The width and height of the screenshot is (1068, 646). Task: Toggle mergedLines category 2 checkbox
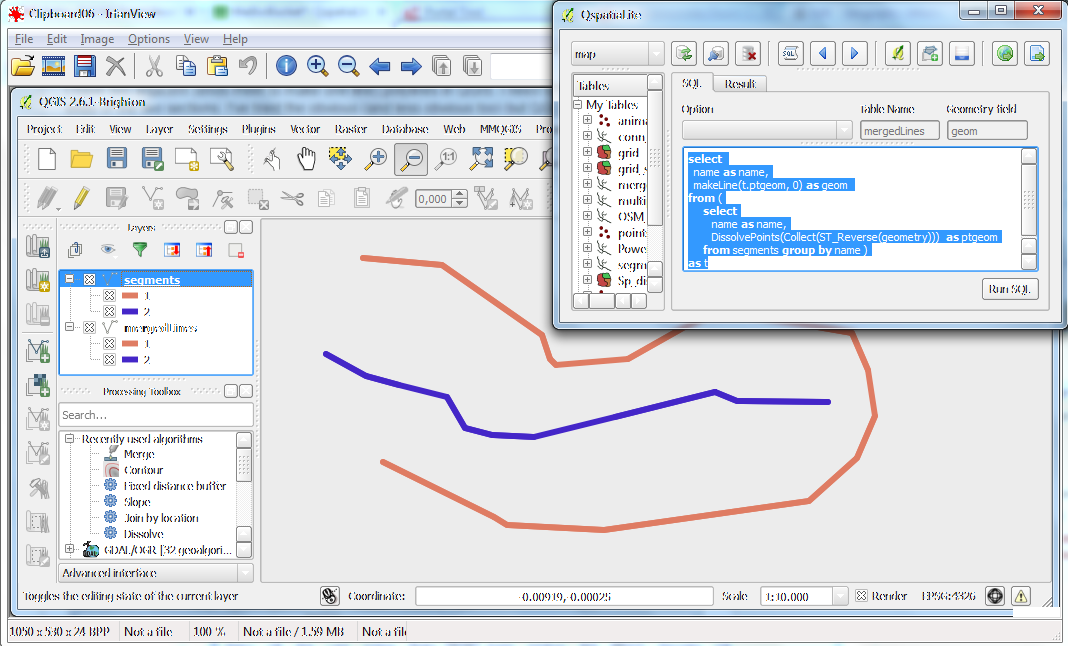pyautogui.click(x=110, y=359)
